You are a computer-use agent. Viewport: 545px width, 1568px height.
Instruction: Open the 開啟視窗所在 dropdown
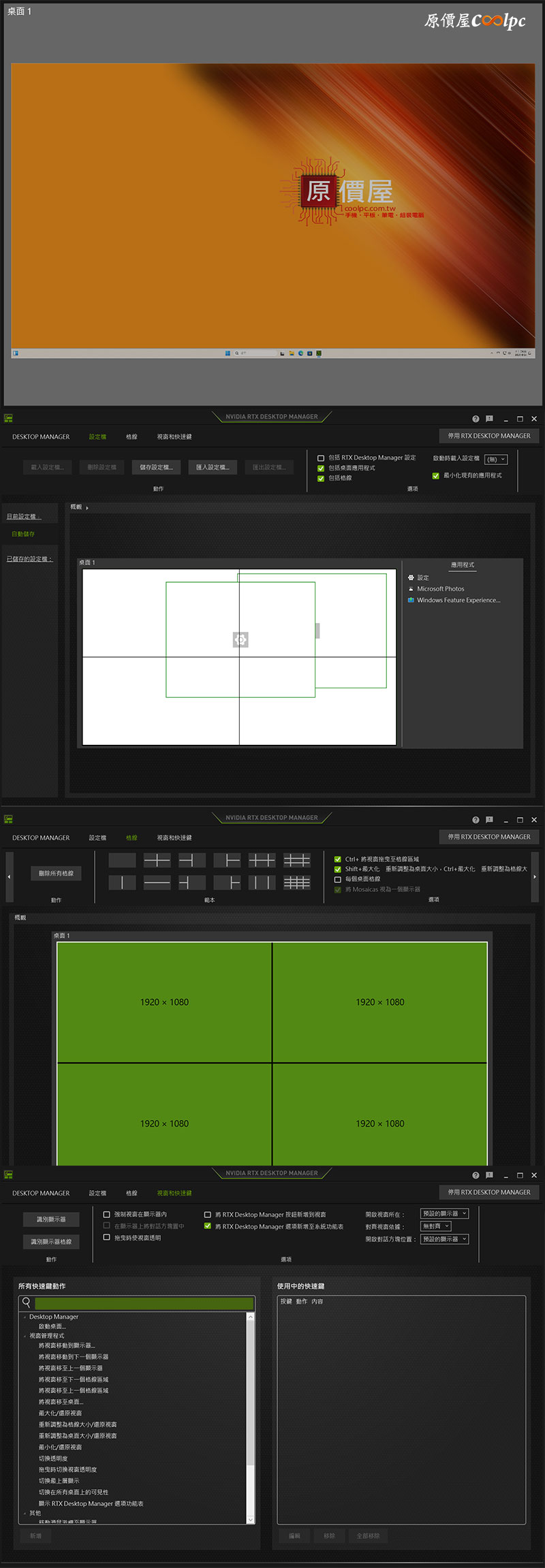tap(444, 1214)
